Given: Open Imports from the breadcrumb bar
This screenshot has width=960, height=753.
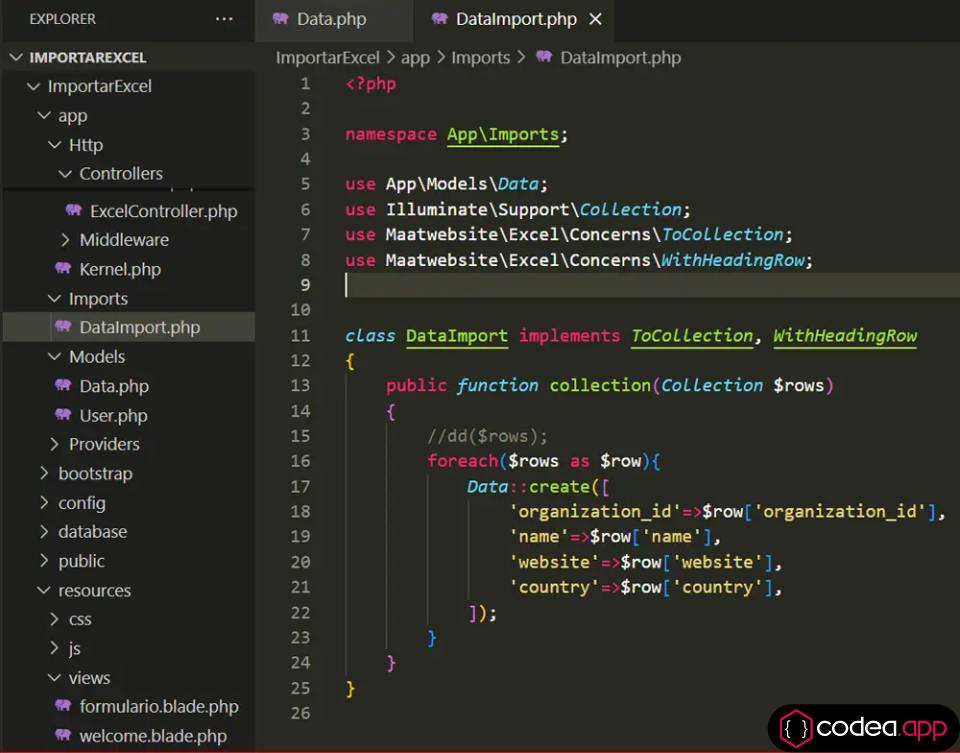Looking at the screenshot, I should 481,58.
